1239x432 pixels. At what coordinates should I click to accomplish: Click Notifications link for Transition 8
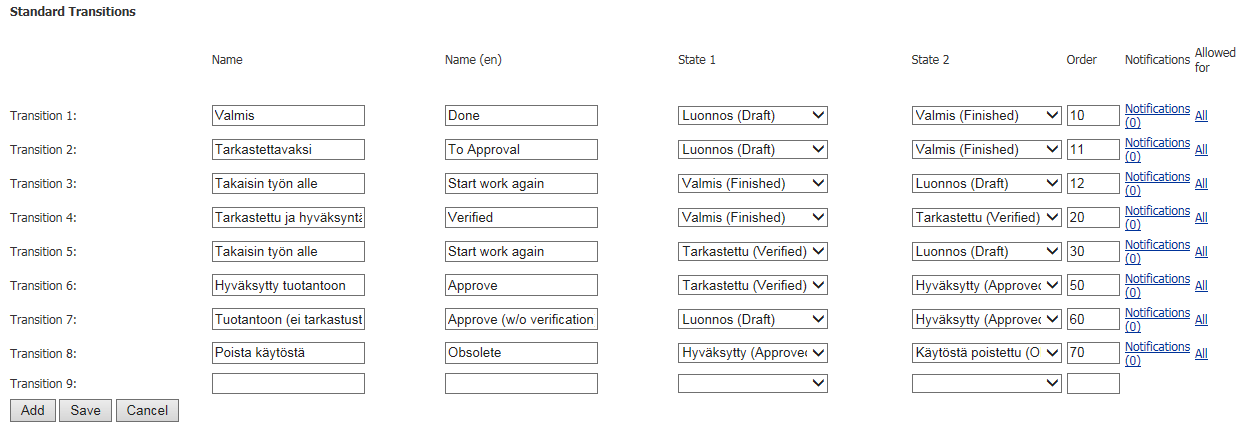[x=1157, y=354]
